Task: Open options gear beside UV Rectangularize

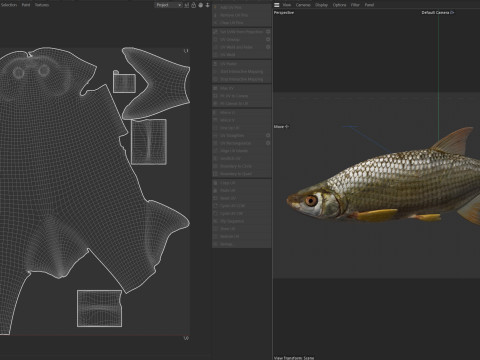Action: [268, 143]
